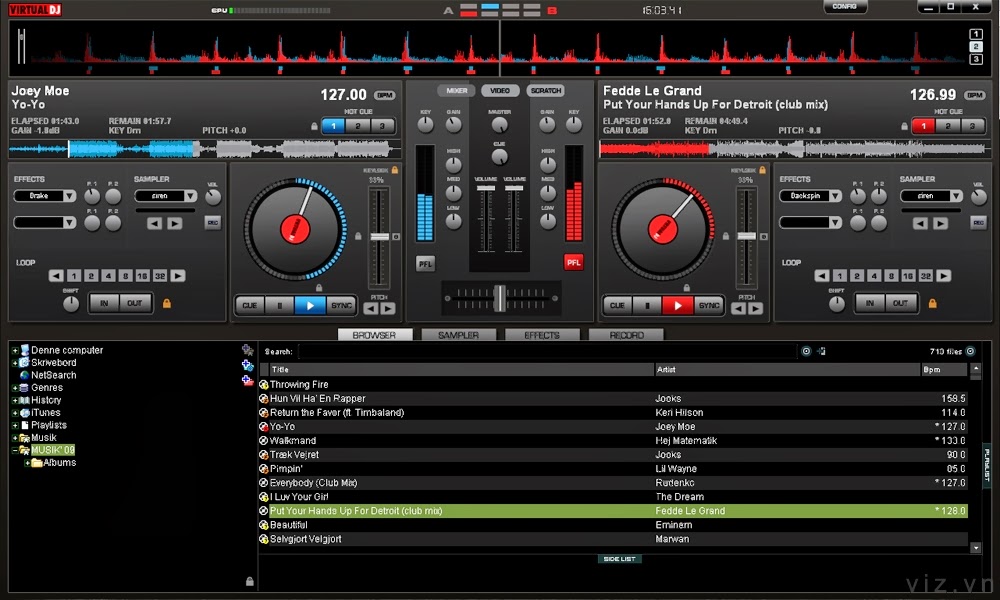The width and height of the screenshot is (1000, 600).
Task: Pause the left deck
Action: tap(280, 305)
